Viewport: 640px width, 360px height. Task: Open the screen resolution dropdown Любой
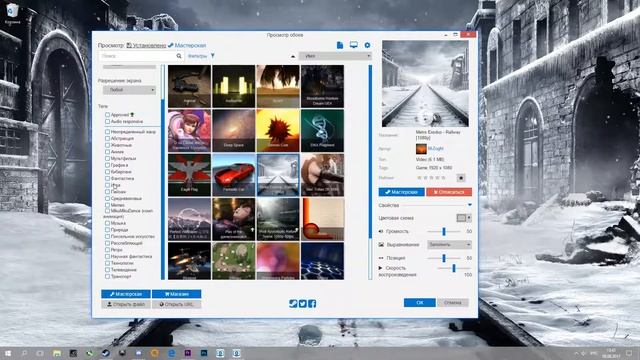coord(129,90)
